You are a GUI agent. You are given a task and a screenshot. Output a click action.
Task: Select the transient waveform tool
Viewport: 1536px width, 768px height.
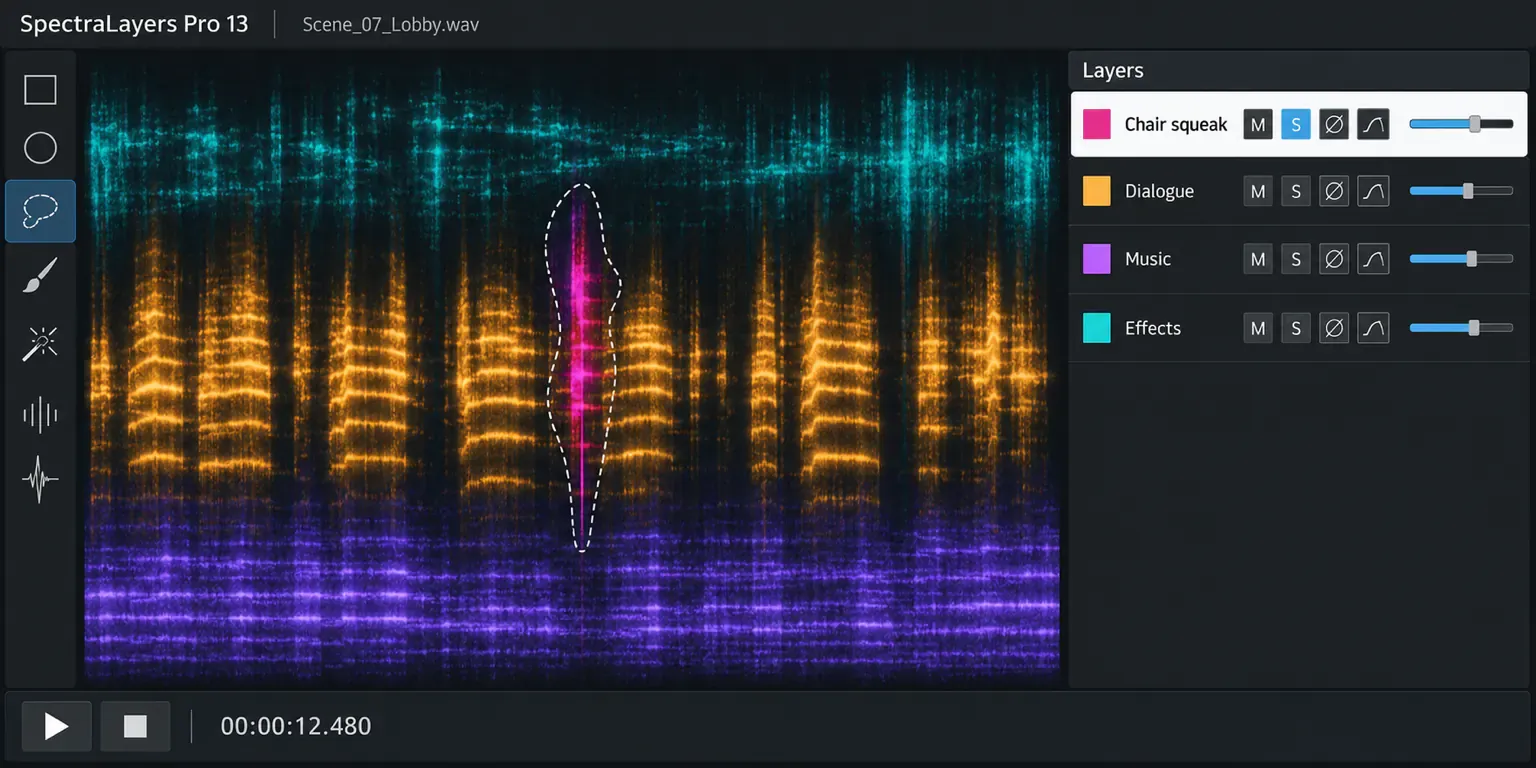tap(40, 480)
